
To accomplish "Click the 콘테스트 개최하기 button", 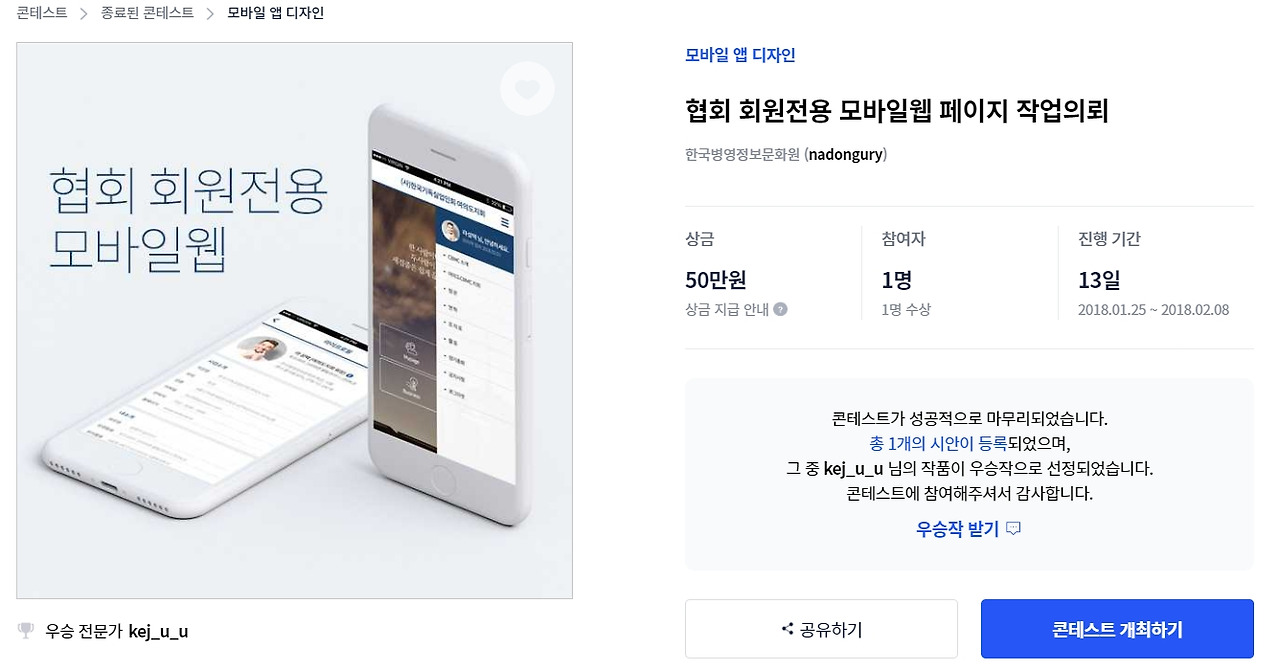I will 1117,629.
